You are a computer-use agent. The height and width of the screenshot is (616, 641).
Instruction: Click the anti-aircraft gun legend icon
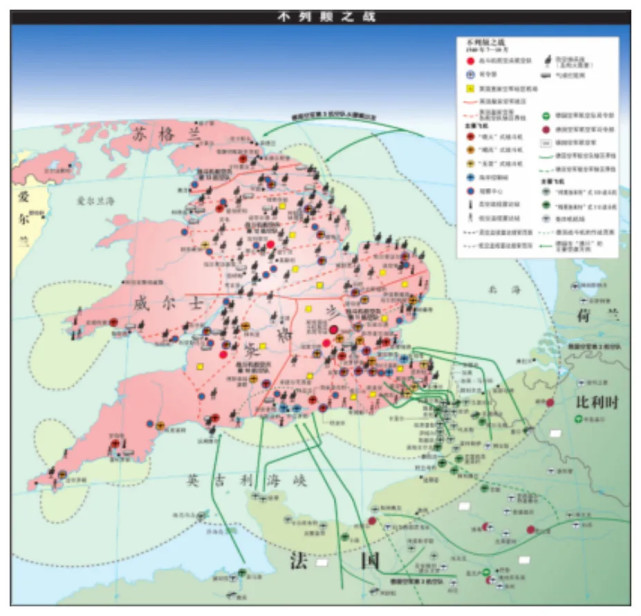pyautogui.click(x=548, y=60)
